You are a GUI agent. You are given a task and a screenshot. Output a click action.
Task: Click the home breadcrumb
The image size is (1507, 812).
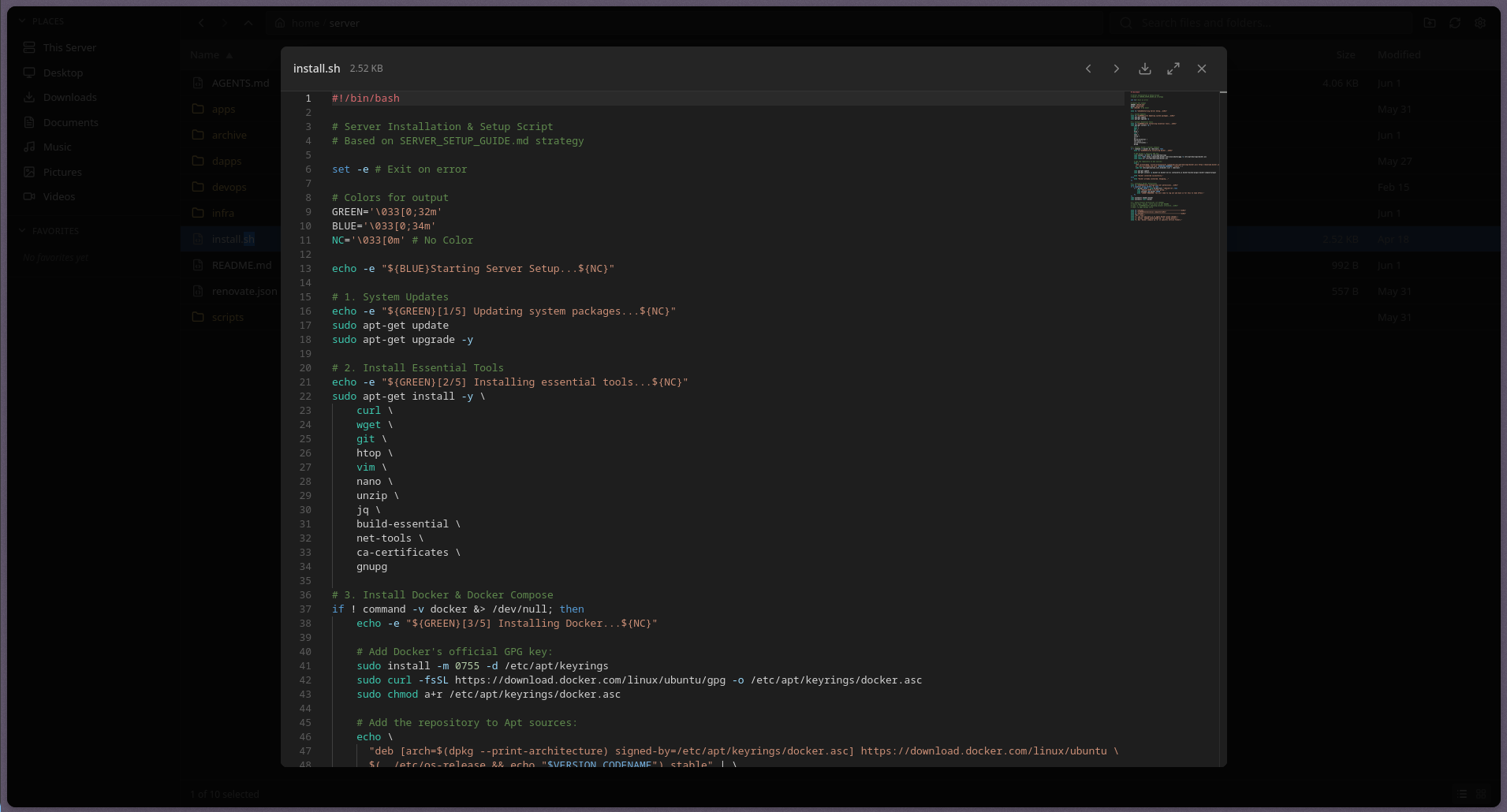304,23
